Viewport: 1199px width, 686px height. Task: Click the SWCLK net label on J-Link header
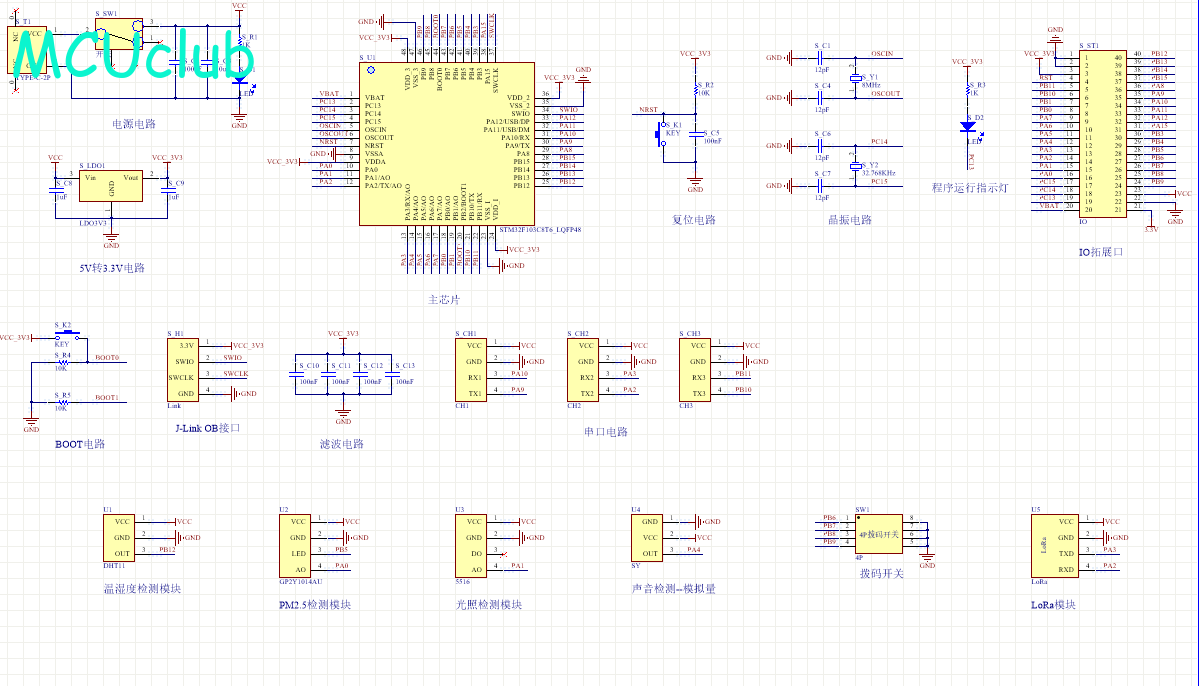pyautogui.click(x=236, y=373)
